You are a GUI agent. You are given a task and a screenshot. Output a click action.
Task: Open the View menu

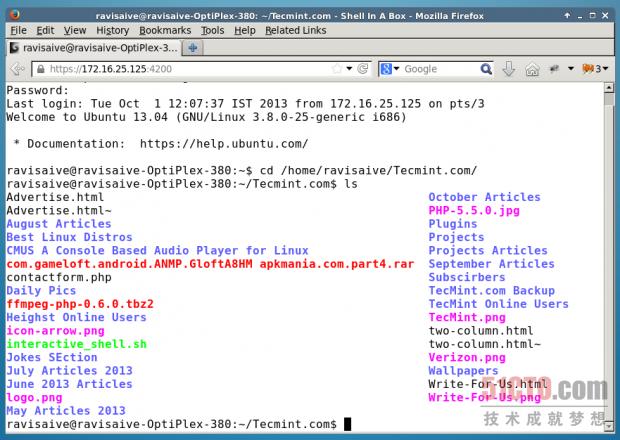(75, 30)
